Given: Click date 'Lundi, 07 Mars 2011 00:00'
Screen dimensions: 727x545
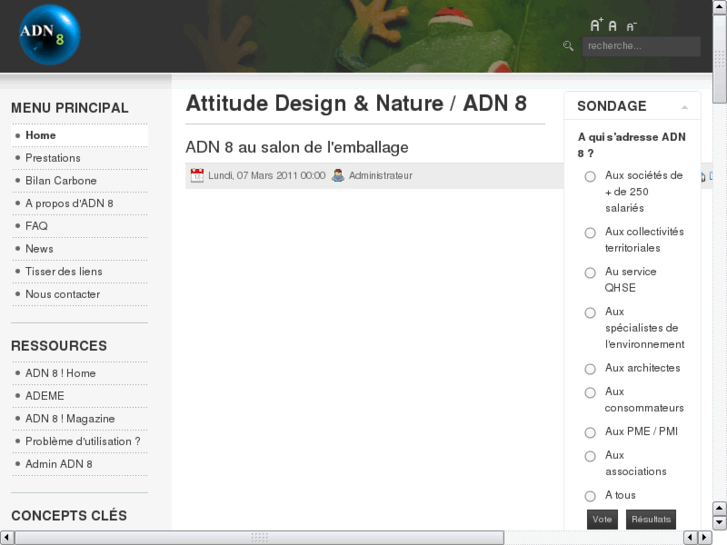Looking at the screenshot, I should coord(267,176).
